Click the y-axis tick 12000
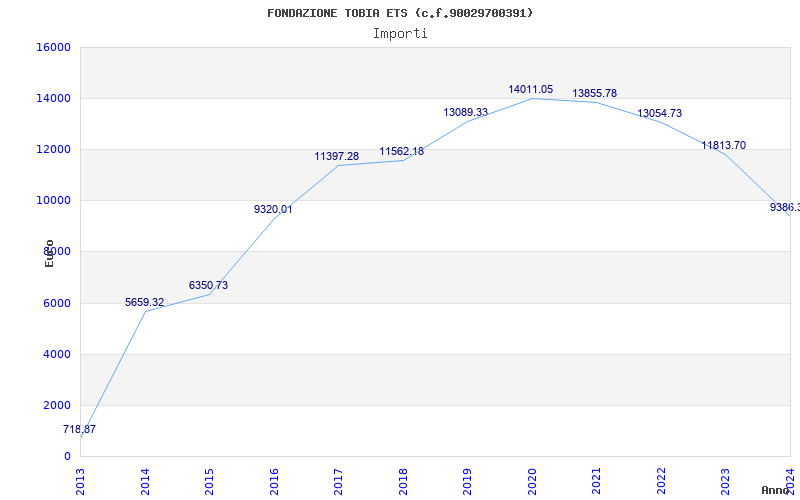Viewport: 800px width, 500px height. pyautogui.click(x=53, y=149)
